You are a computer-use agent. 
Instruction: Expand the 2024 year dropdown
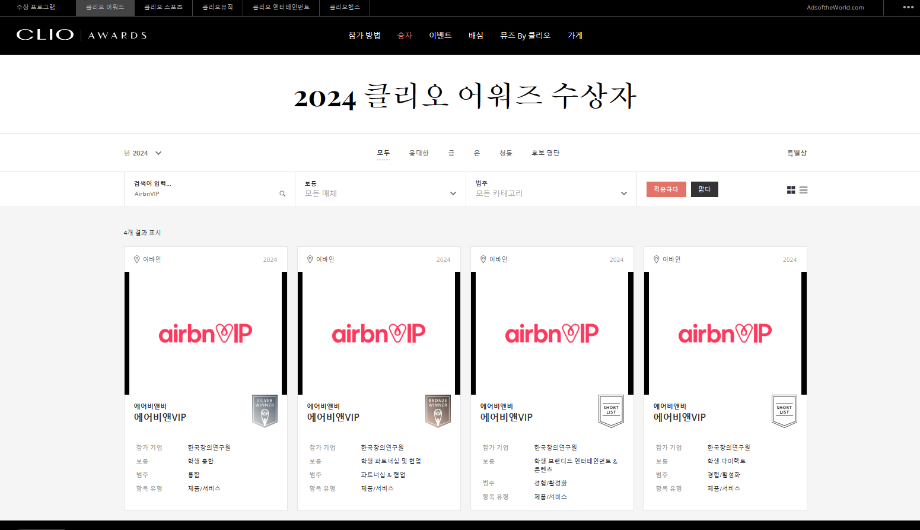click(143, 153)
